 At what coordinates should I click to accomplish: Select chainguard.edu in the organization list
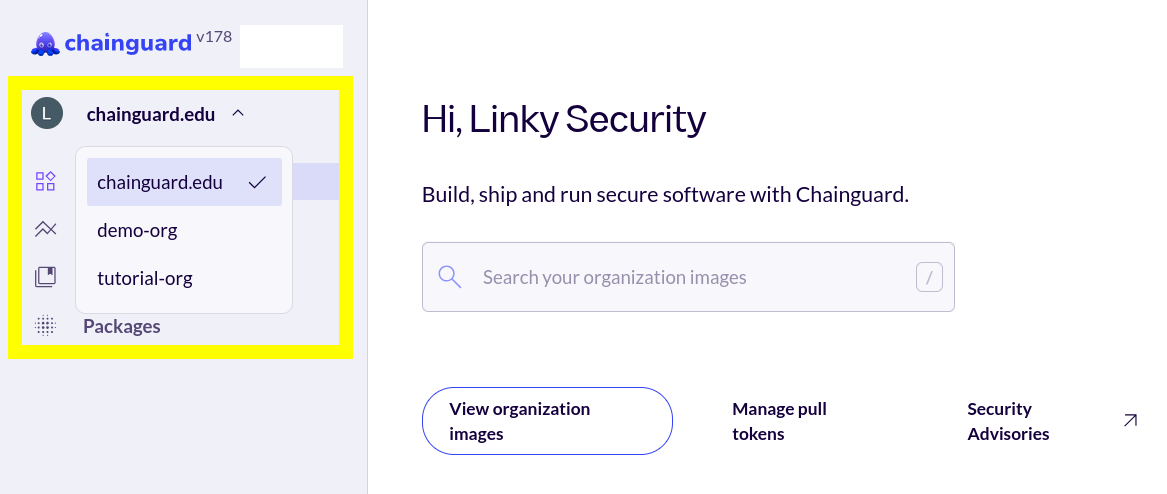(160, 182)
